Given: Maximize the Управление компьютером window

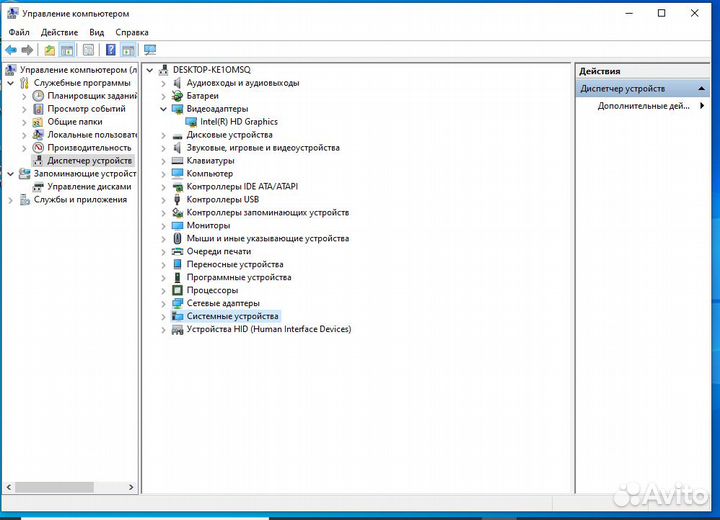Looking at the screenshot, I should click(x=661, y=13).
